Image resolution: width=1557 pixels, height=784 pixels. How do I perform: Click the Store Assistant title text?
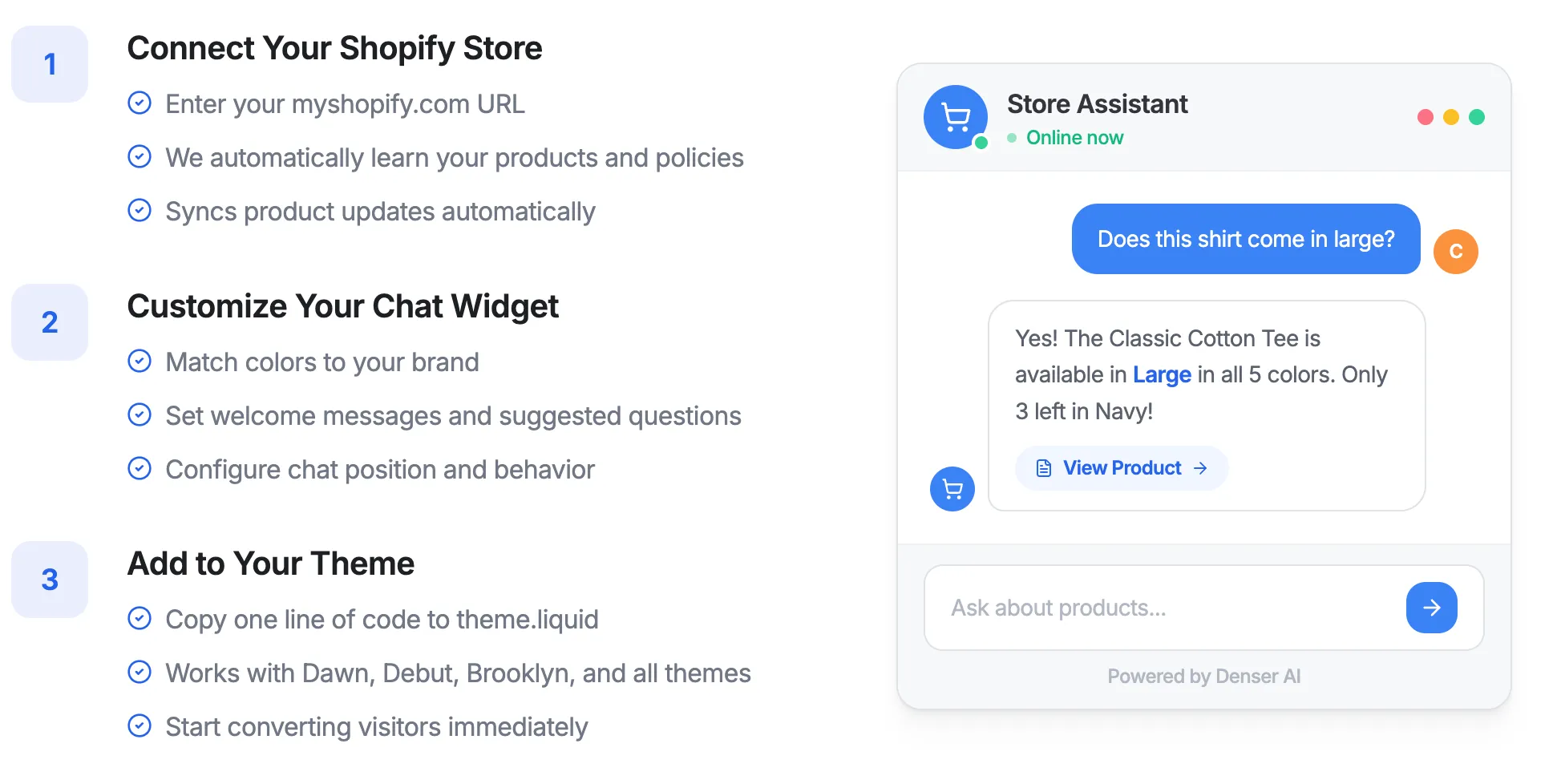pyautogui.click(x=1097, y=103)
